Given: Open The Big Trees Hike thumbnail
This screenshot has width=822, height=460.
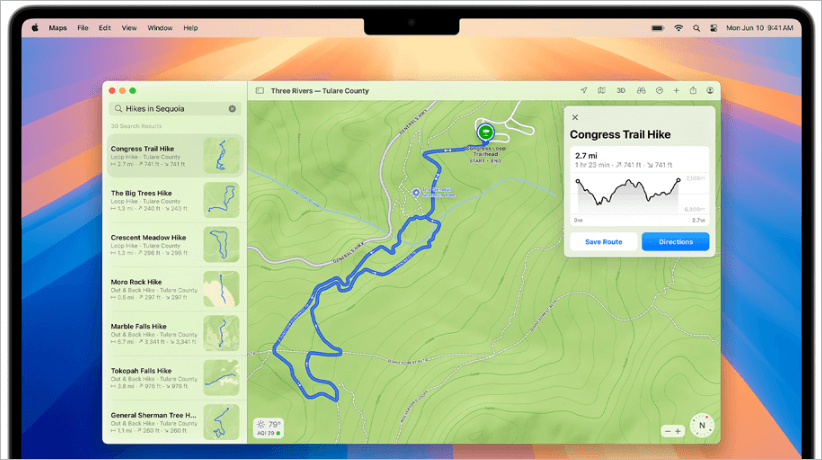Looking at the screenshot, I should [221, 200].
